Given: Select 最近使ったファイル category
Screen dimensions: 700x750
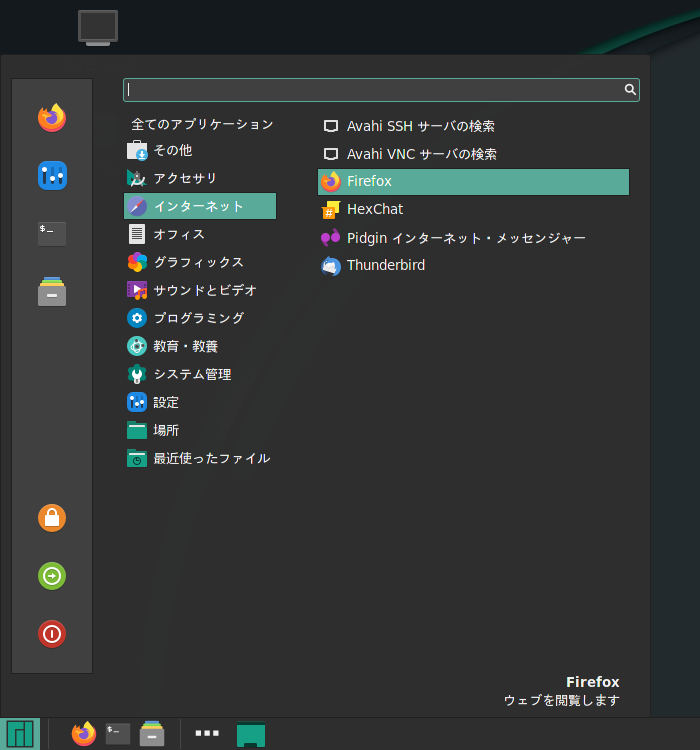Looking at the screenshot, I should [x=200, y=458].
